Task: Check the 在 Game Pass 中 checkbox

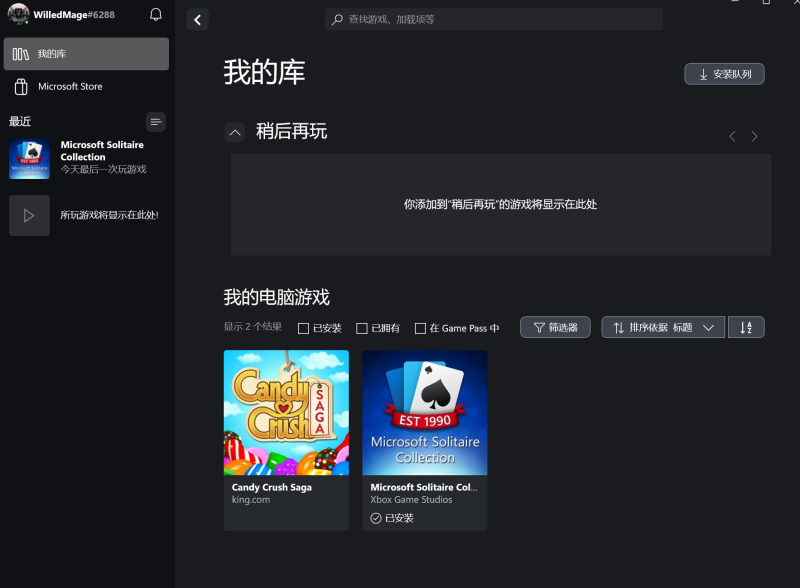Action: (x=420, y=328)
